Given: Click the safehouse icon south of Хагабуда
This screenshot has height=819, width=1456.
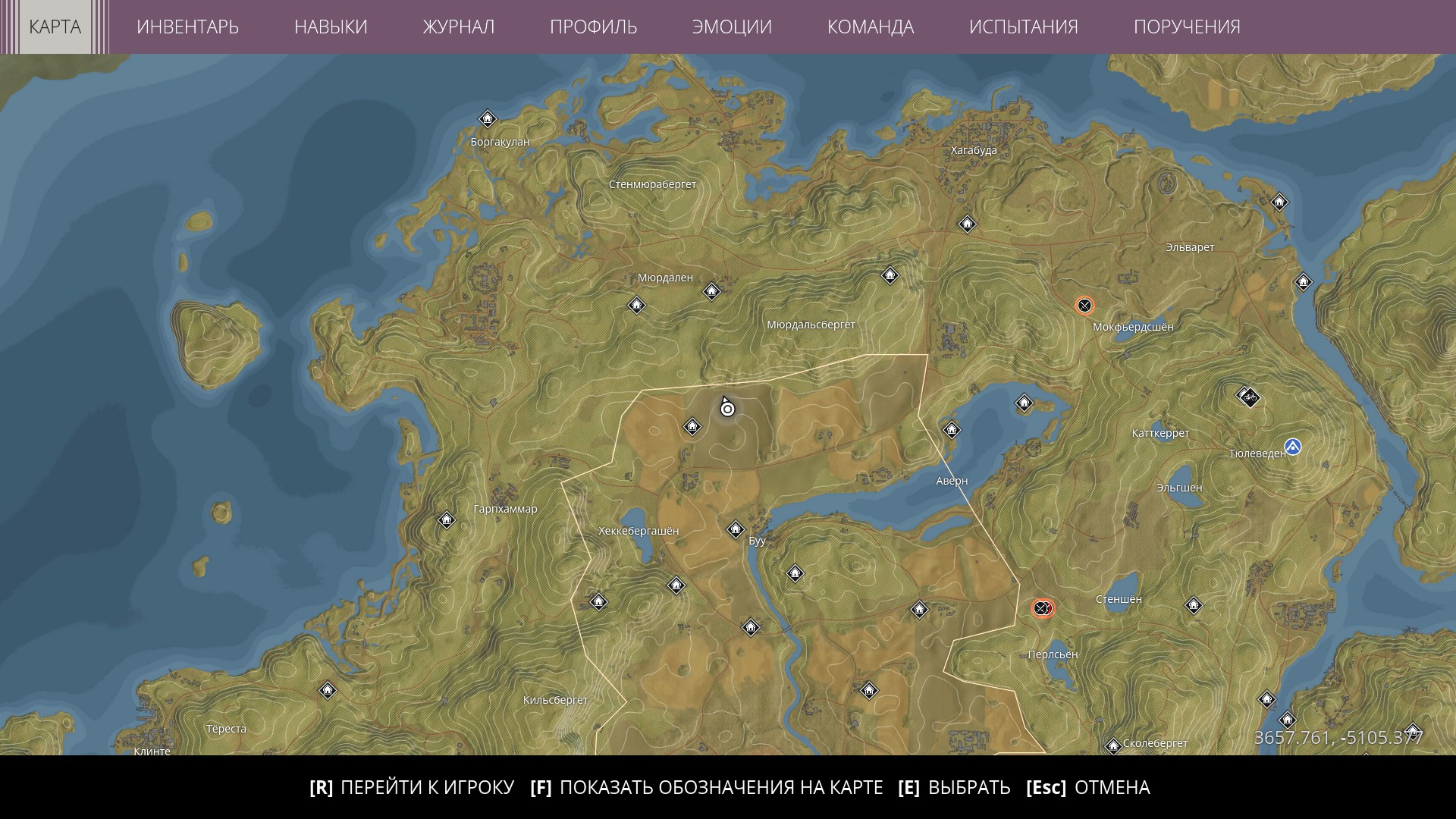Looking at the screenshot, I should pyautogui.click(x=967, y=224).
